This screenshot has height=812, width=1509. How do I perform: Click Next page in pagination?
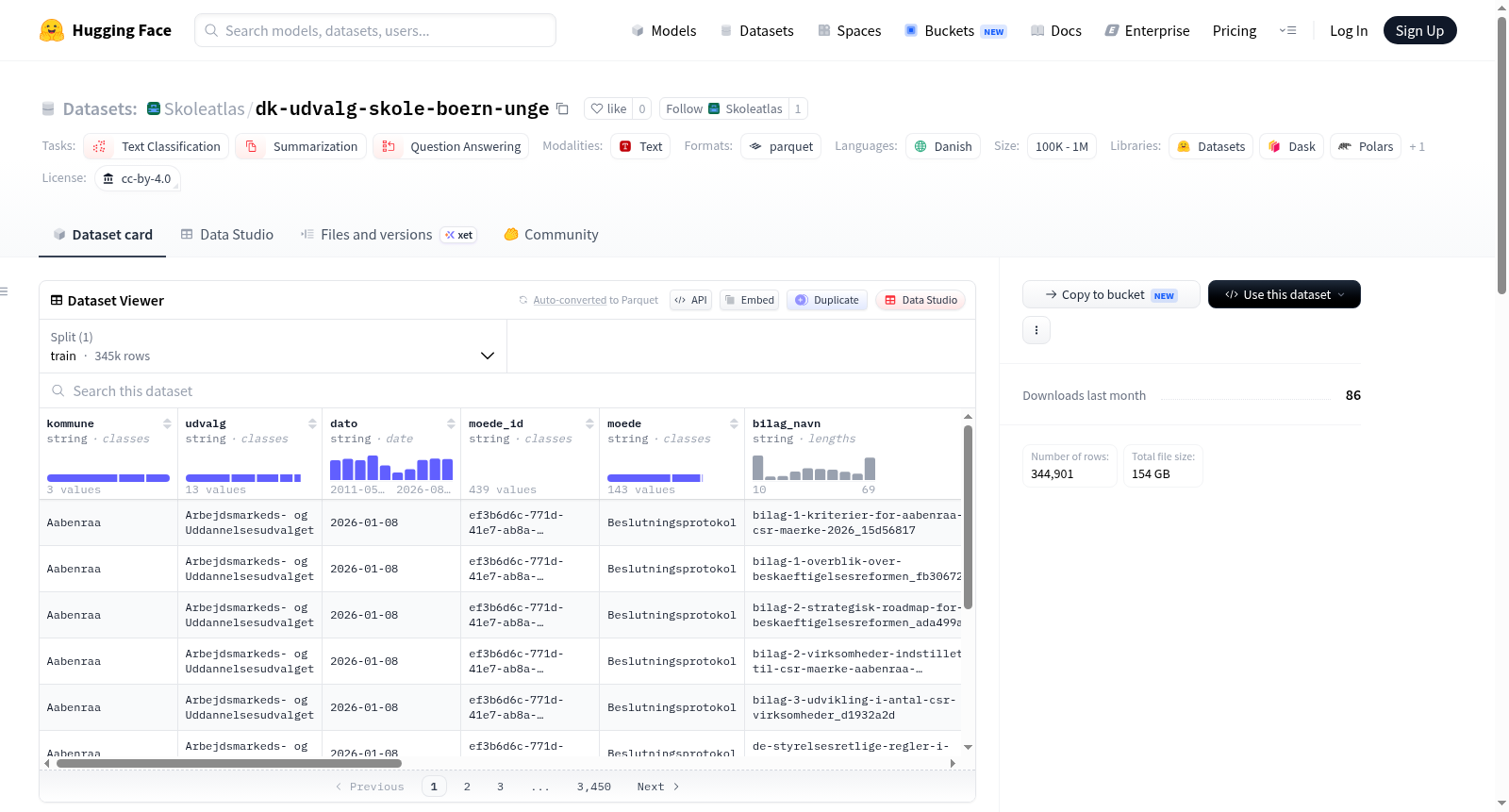(x=658, y=787)
